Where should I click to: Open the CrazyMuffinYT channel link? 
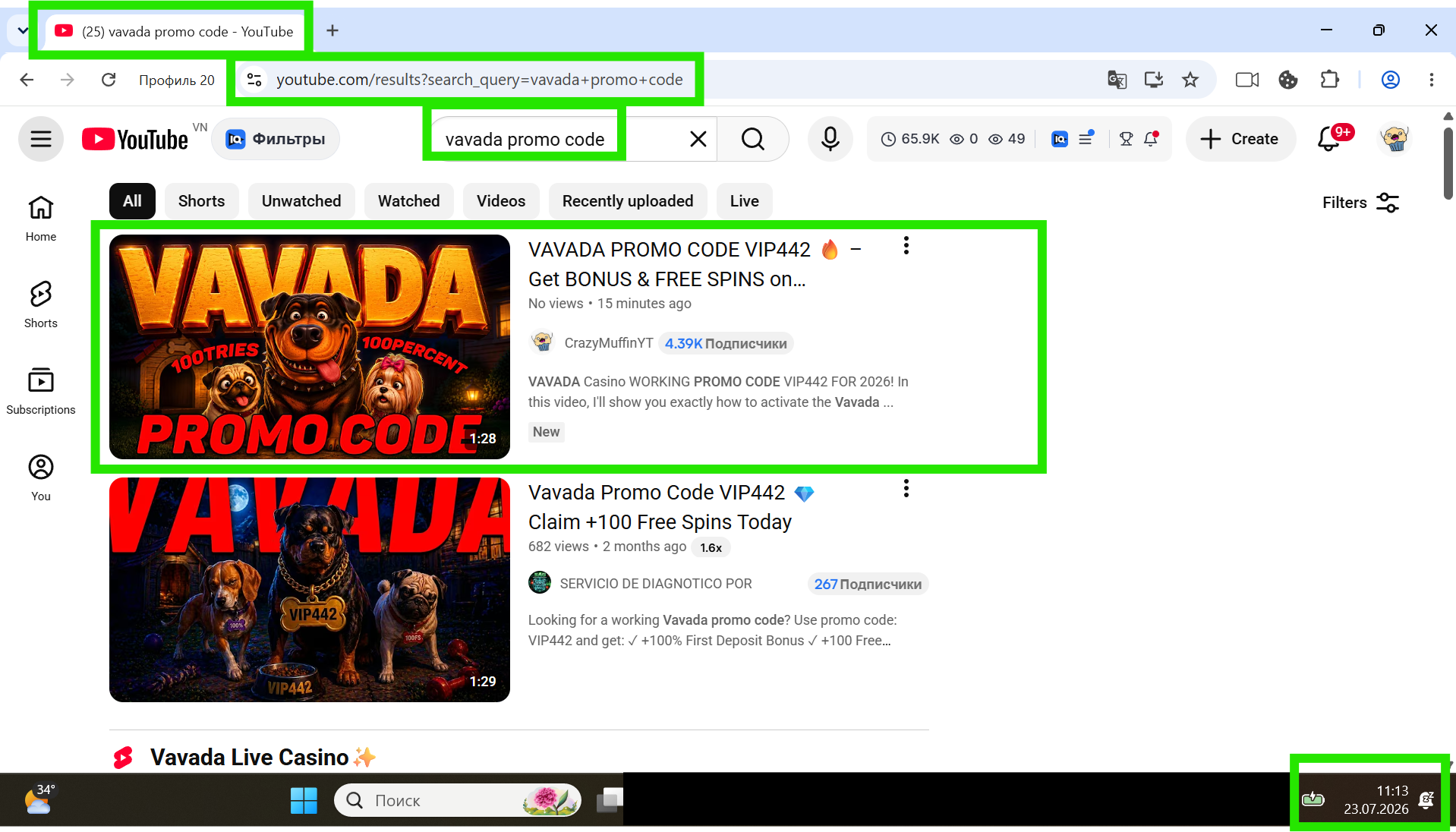point(609,343)
